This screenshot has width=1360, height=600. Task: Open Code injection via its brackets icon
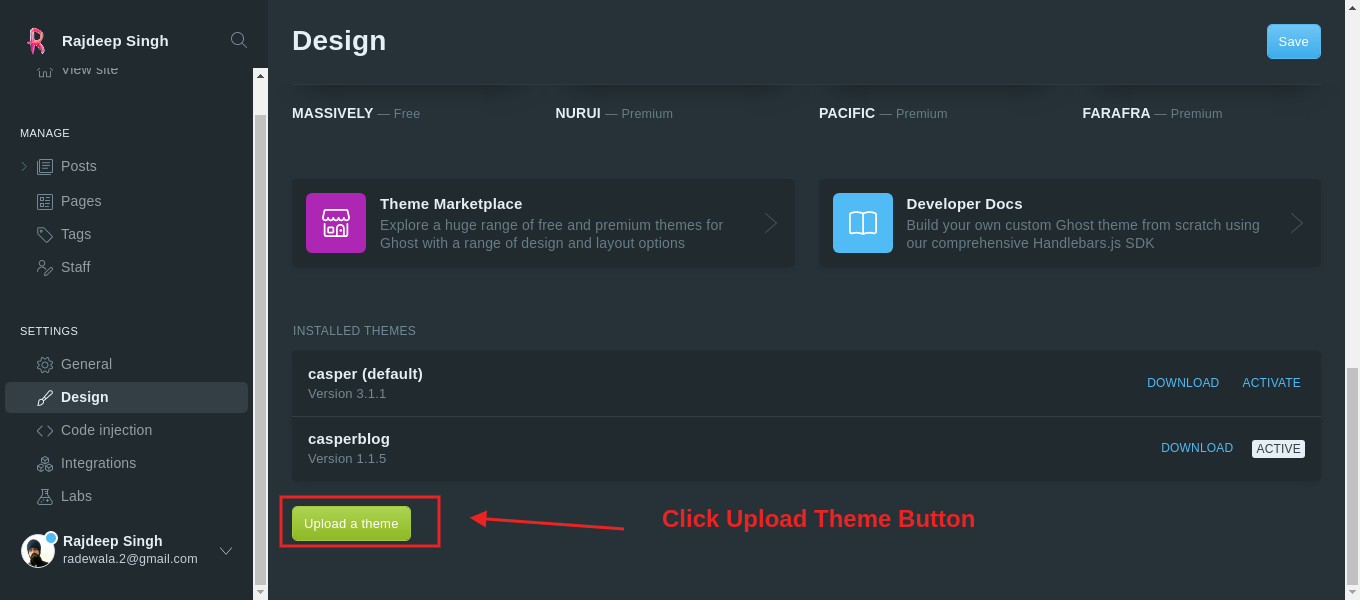pyautogui.click(x=43, y=430)
